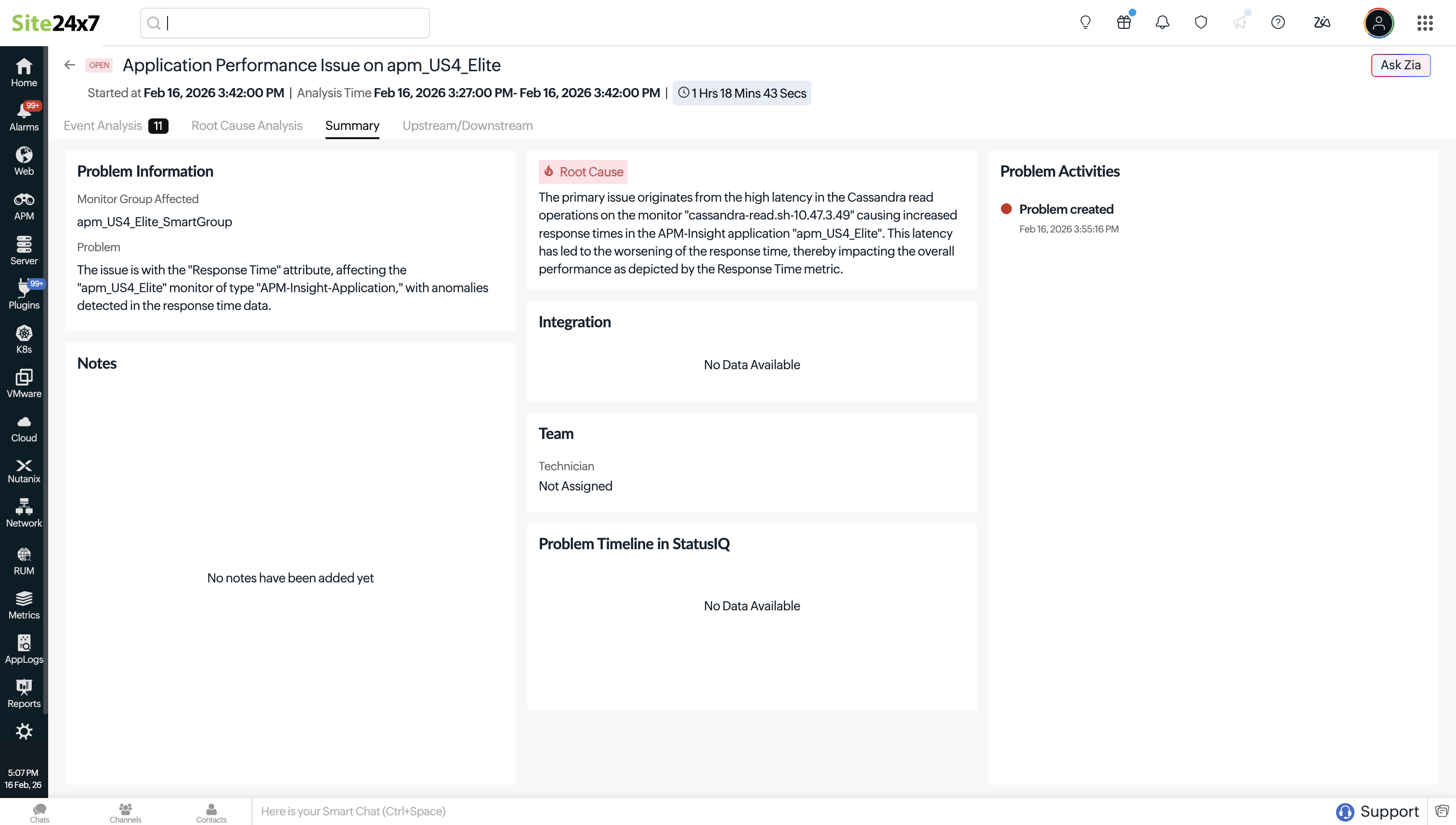The width and height of the screenshot is (1456, 825).
Task: Switch to Event Analysis tab
Action: (103, 126)
